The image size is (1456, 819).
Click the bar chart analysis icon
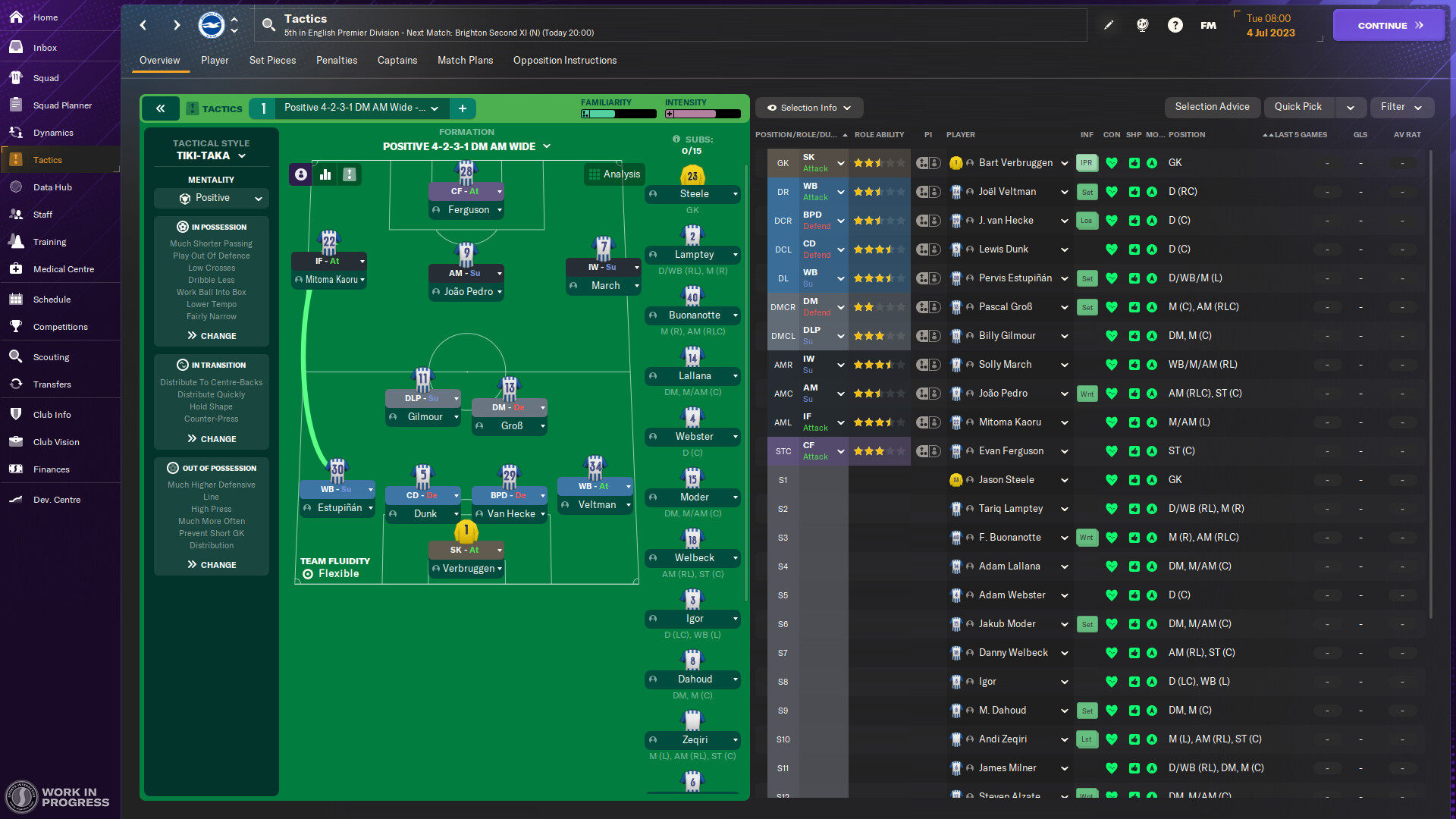(x=325, y=174)
